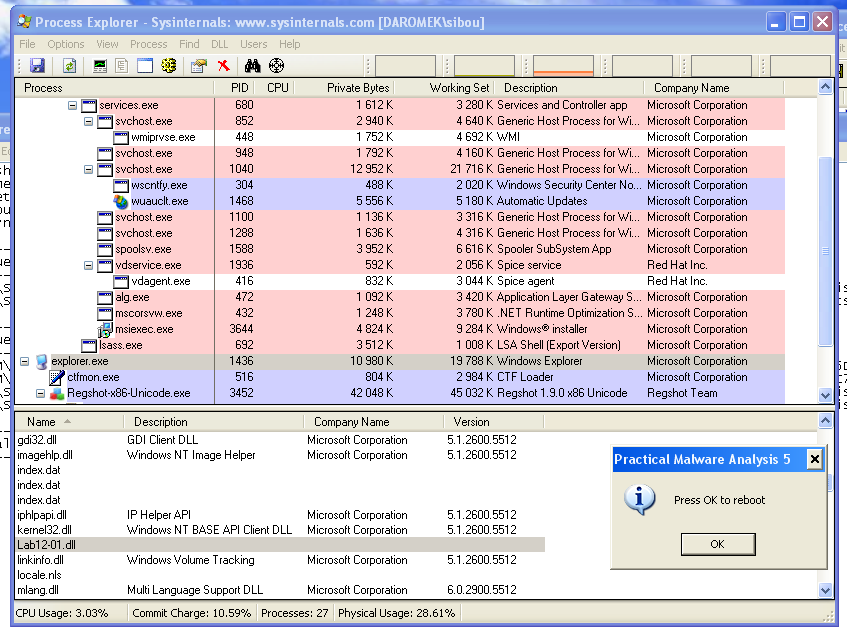Open the DLL menu
The height and width of the screenshot is (632, 847).
[x=219, y=44]
